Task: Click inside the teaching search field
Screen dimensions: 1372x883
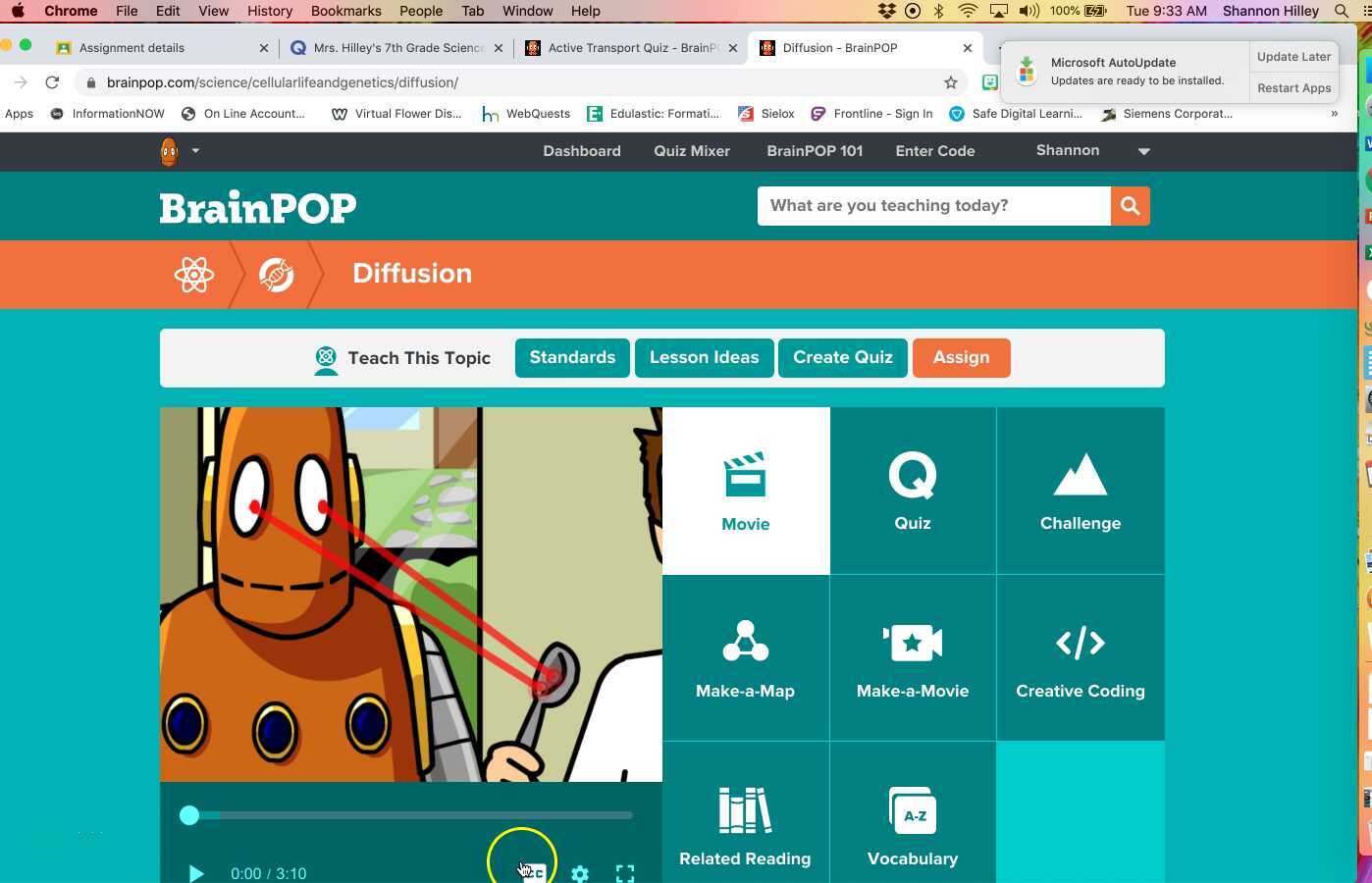Action: click(x=932, y=206)
